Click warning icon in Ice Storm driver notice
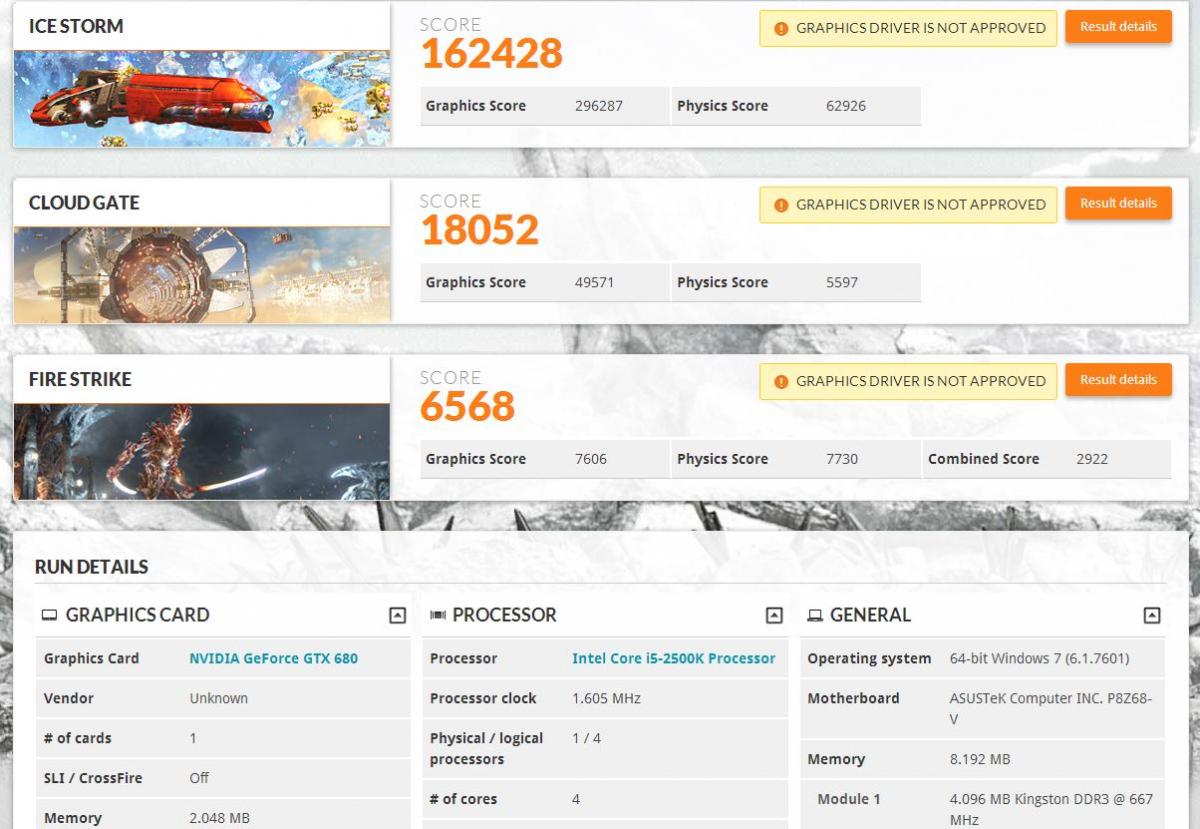 point(781,28)
